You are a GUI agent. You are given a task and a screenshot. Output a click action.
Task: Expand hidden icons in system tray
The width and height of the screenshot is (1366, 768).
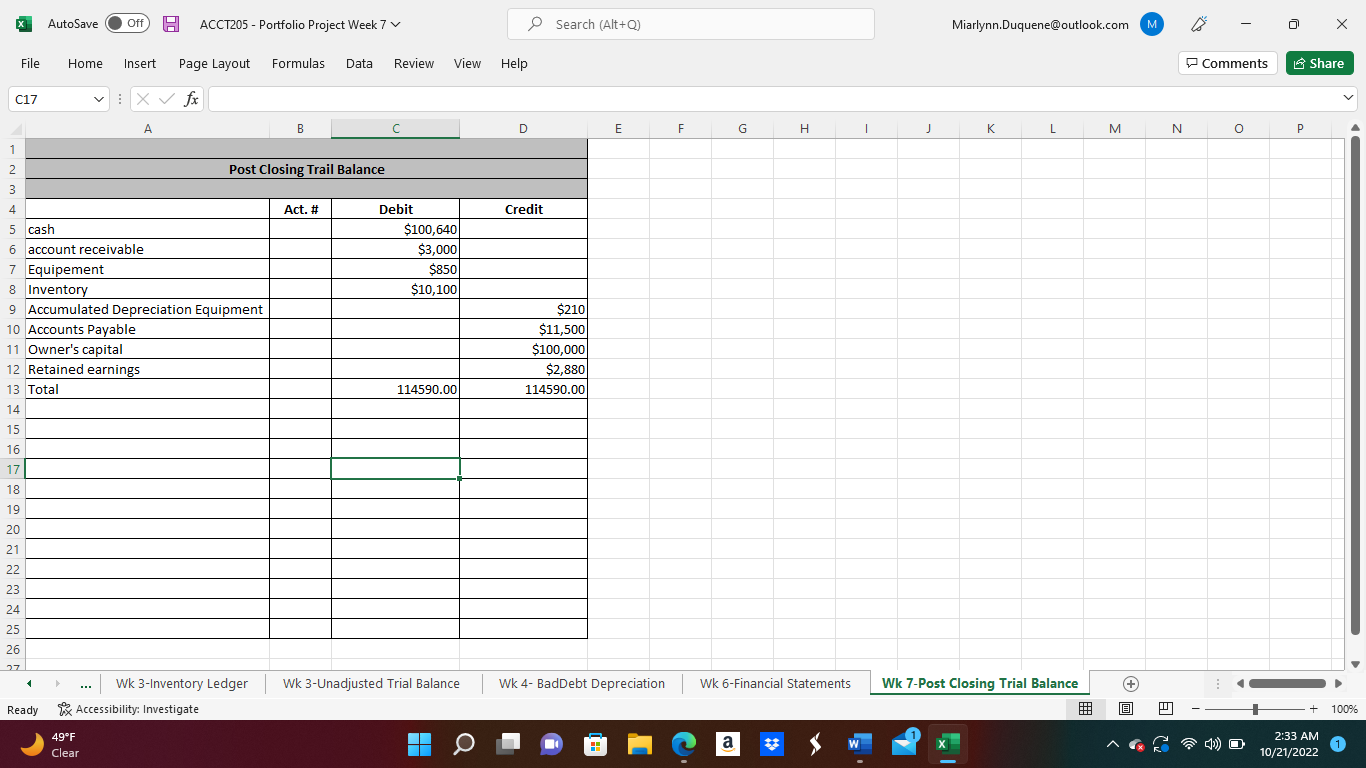tap(1111, 745)
